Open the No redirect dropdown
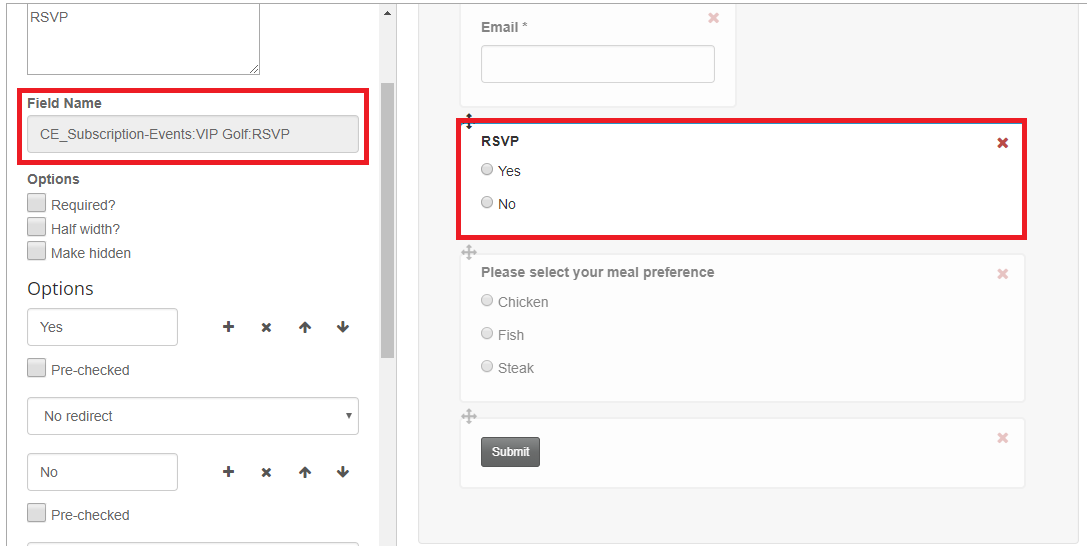Screen dimensions: 1087x546 [x=193, y=416]
